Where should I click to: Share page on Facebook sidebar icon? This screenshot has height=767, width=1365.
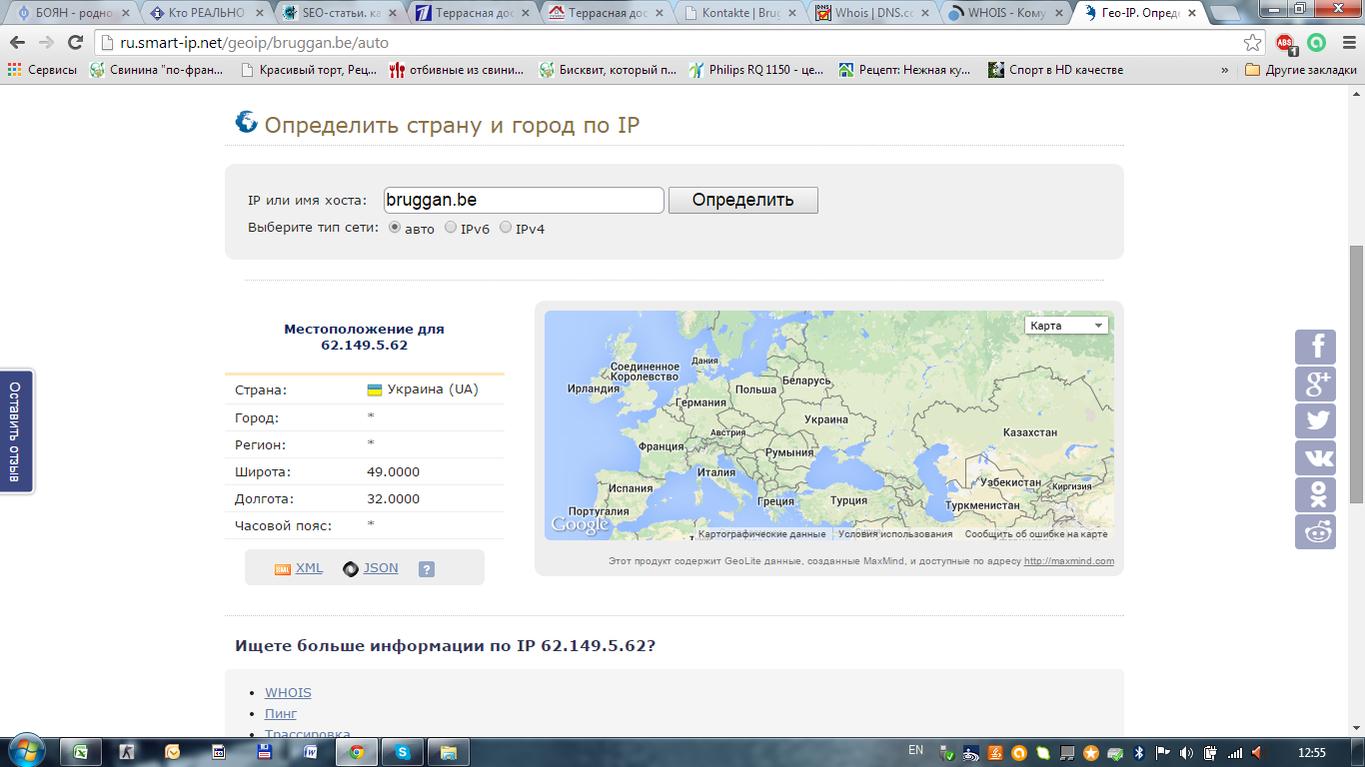1315,347
